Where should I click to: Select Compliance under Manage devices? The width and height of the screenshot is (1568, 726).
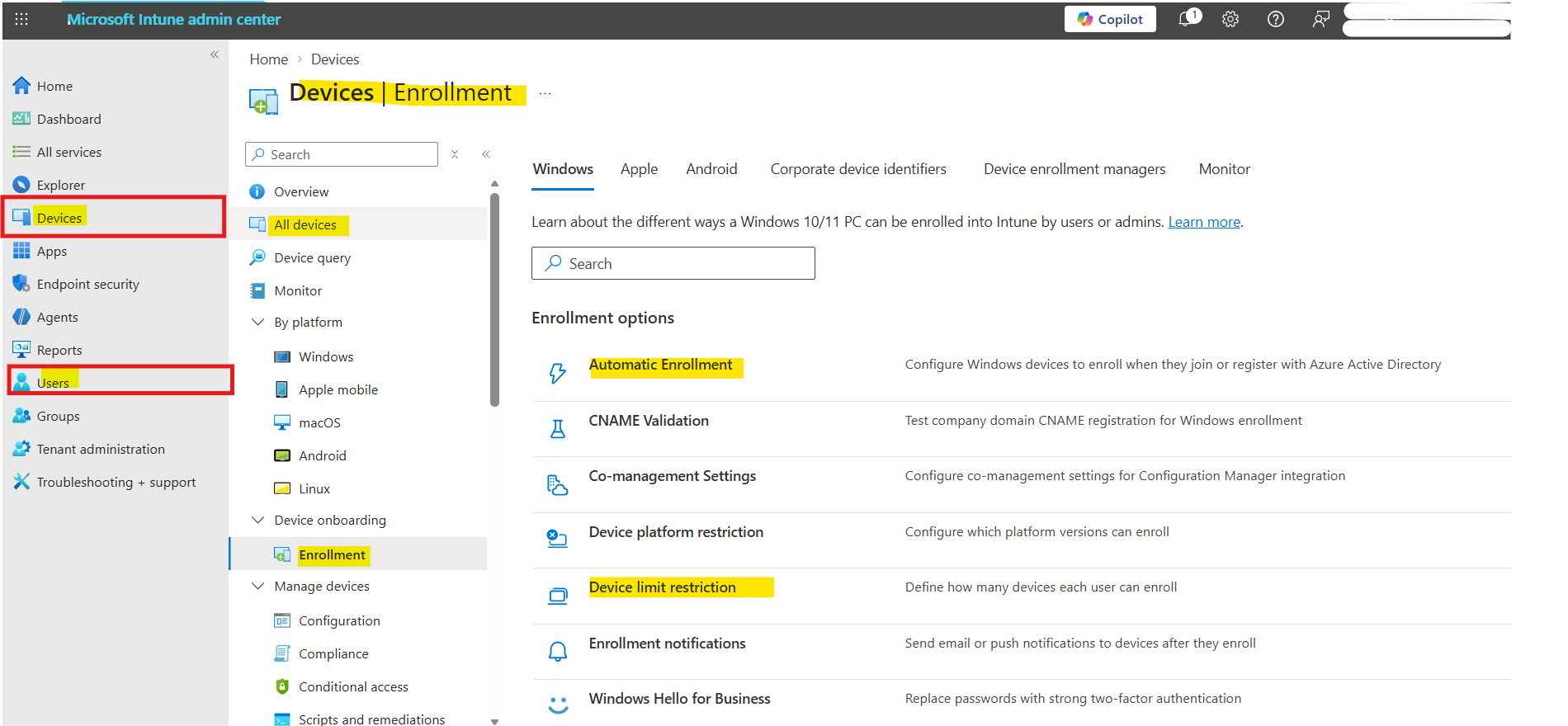pyautogui.click(x=333, y=653)
